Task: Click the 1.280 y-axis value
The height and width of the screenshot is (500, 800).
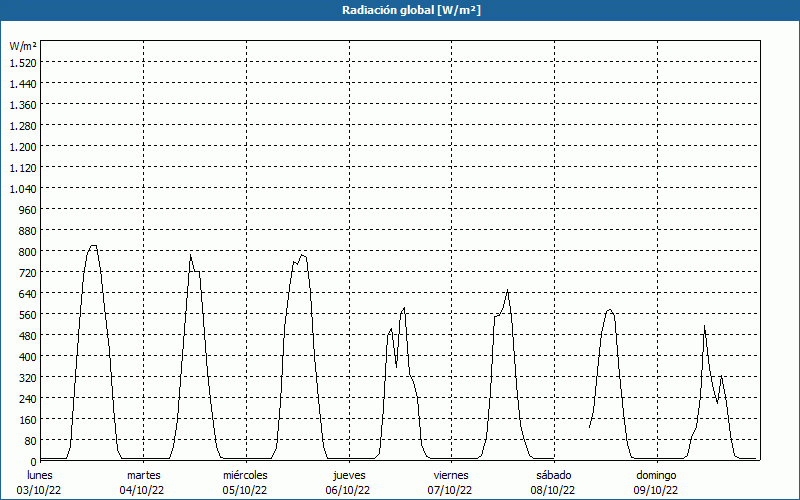Action: coord(23,126)
